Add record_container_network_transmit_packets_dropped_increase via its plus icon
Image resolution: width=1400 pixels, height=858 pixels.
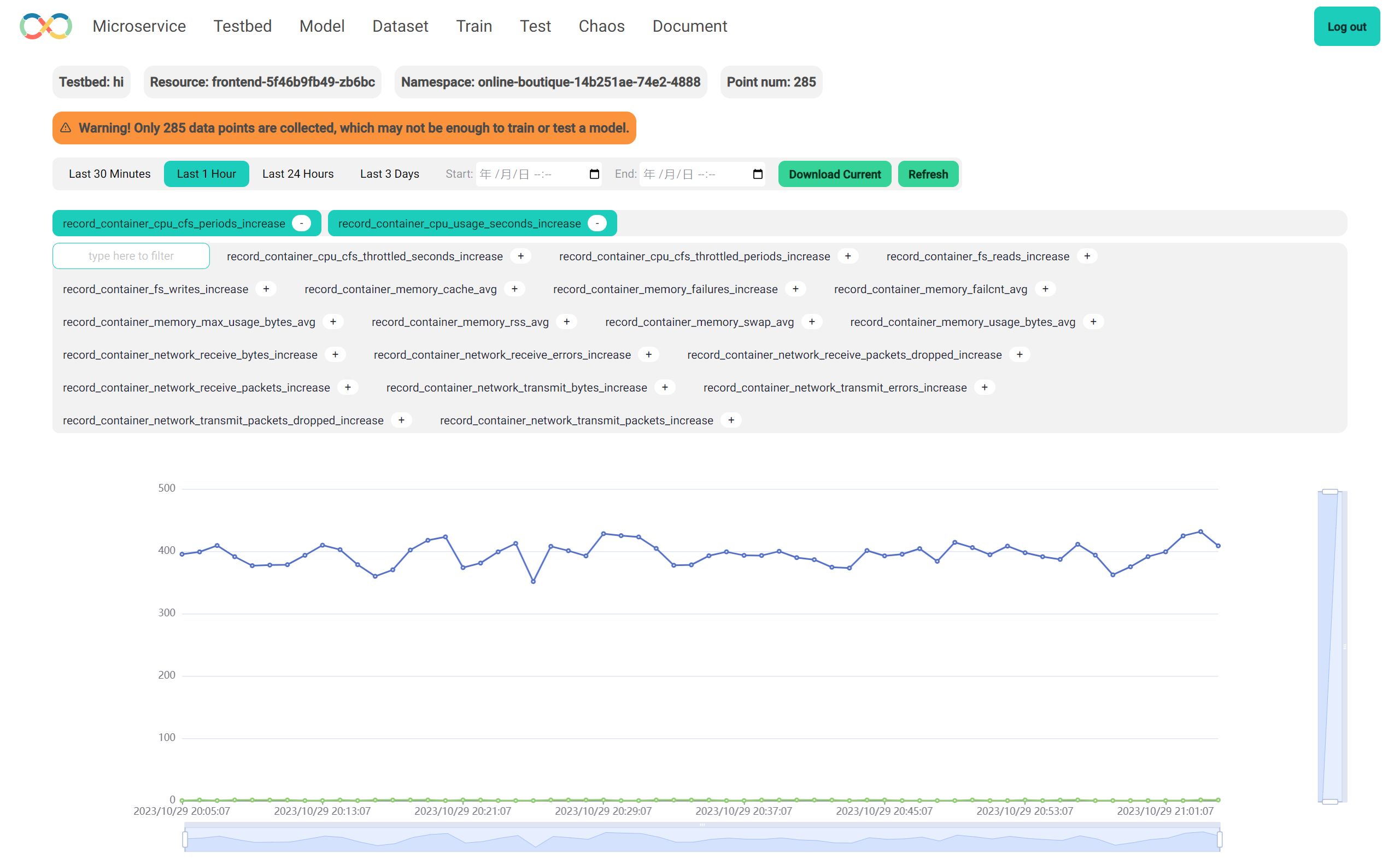(401, 421)
